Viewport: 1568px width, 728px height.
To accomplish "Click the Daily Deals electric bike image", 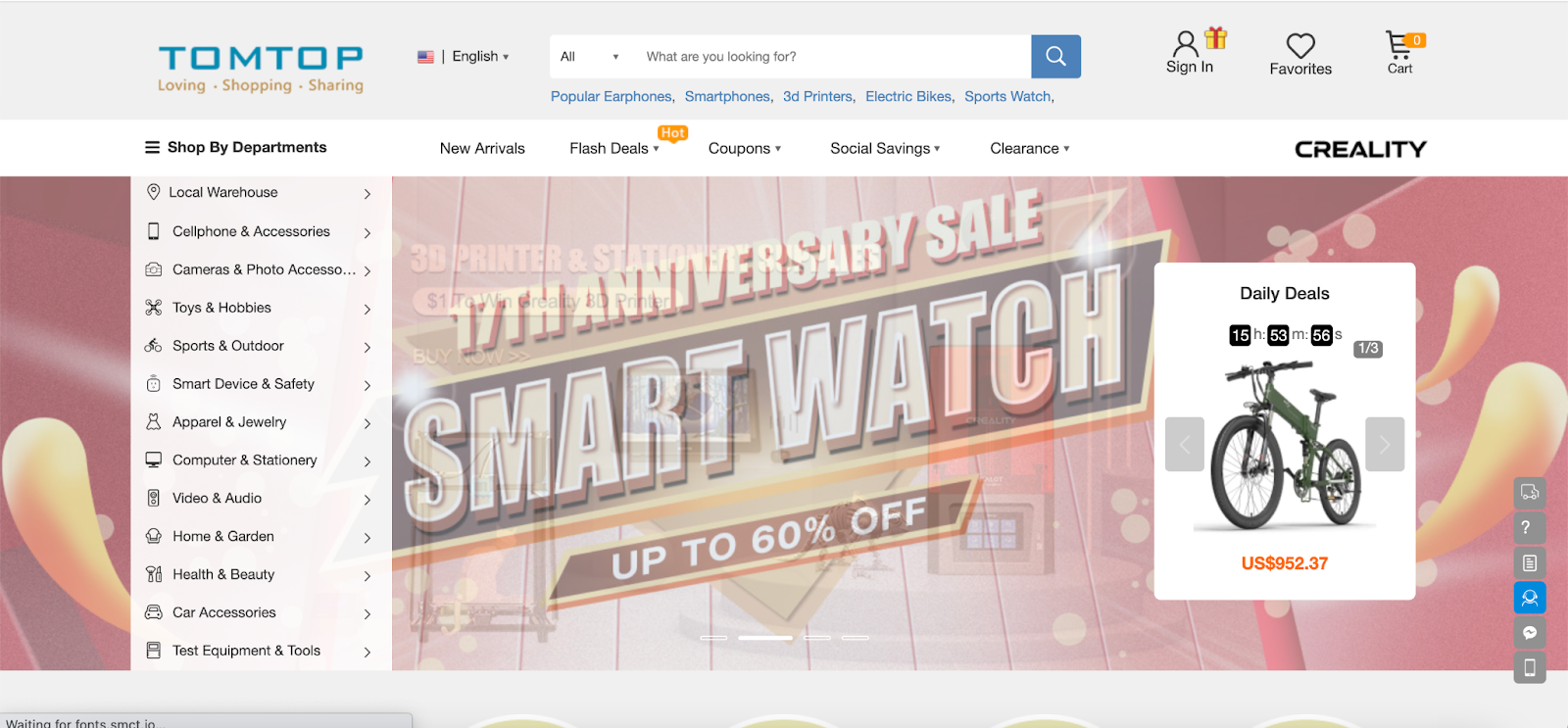I will point(1285,446).
